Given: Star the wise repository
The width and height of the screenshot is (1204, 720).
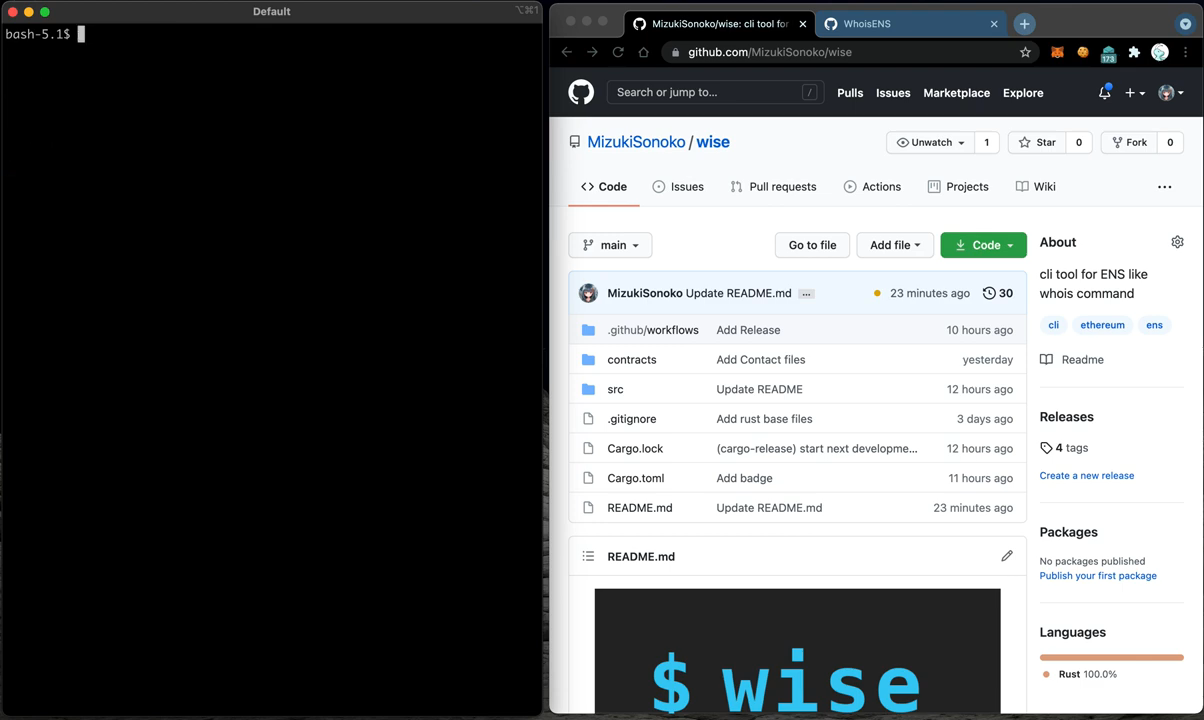Looking at the screenshot, I should click(x=1037, y=142).
